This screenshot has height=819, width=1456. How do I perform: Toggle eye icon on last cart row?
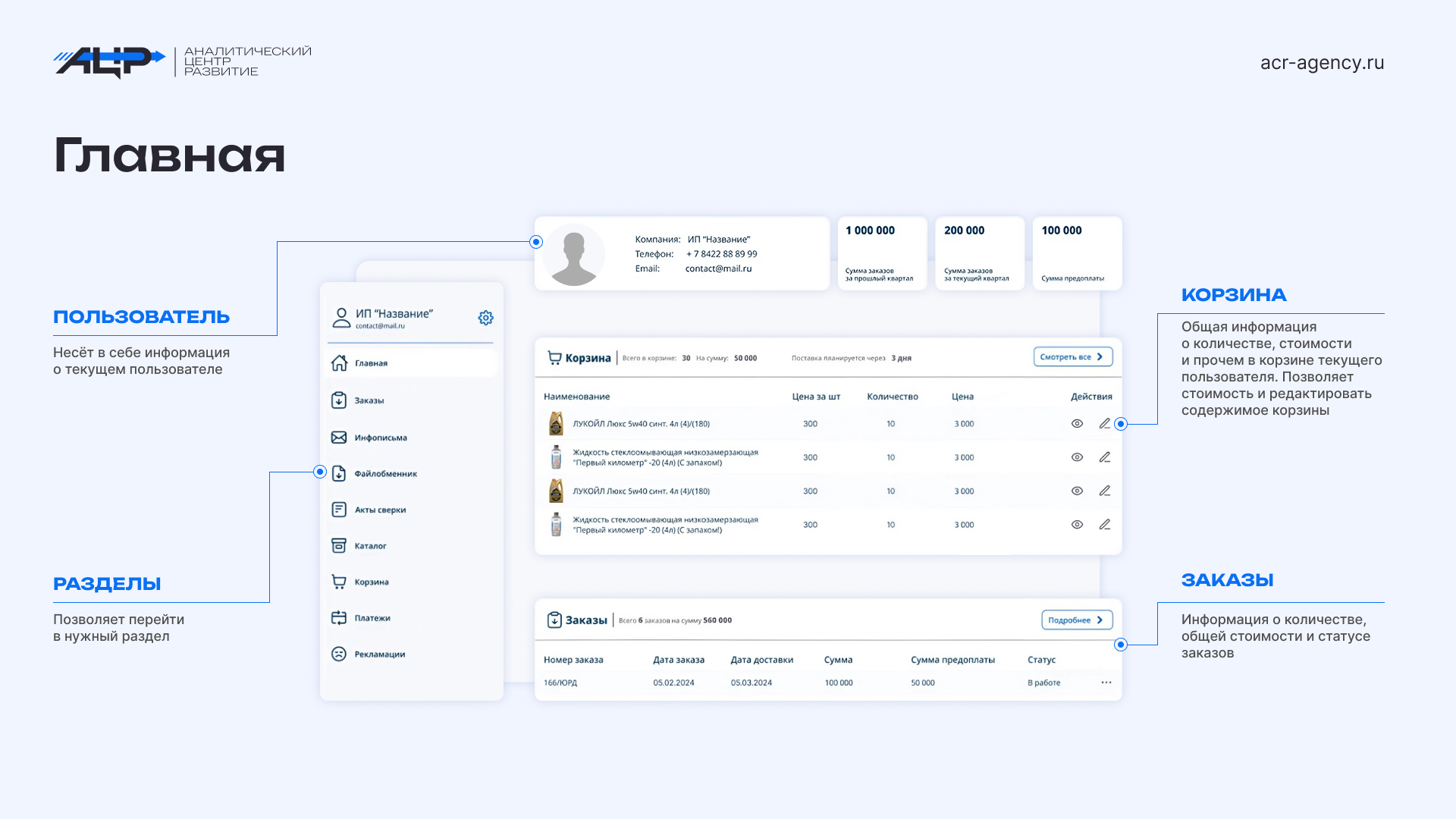point(1077,525)
